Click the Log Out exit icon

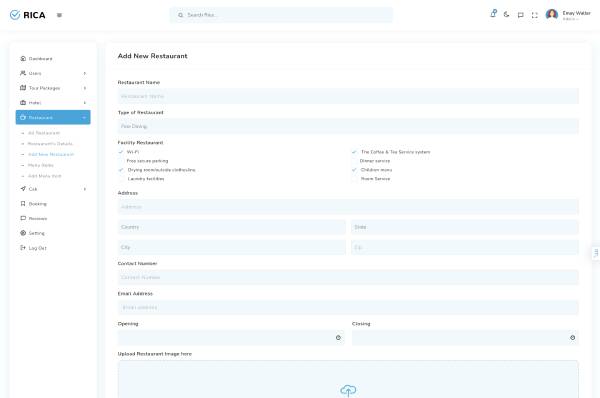click(23, 248)
